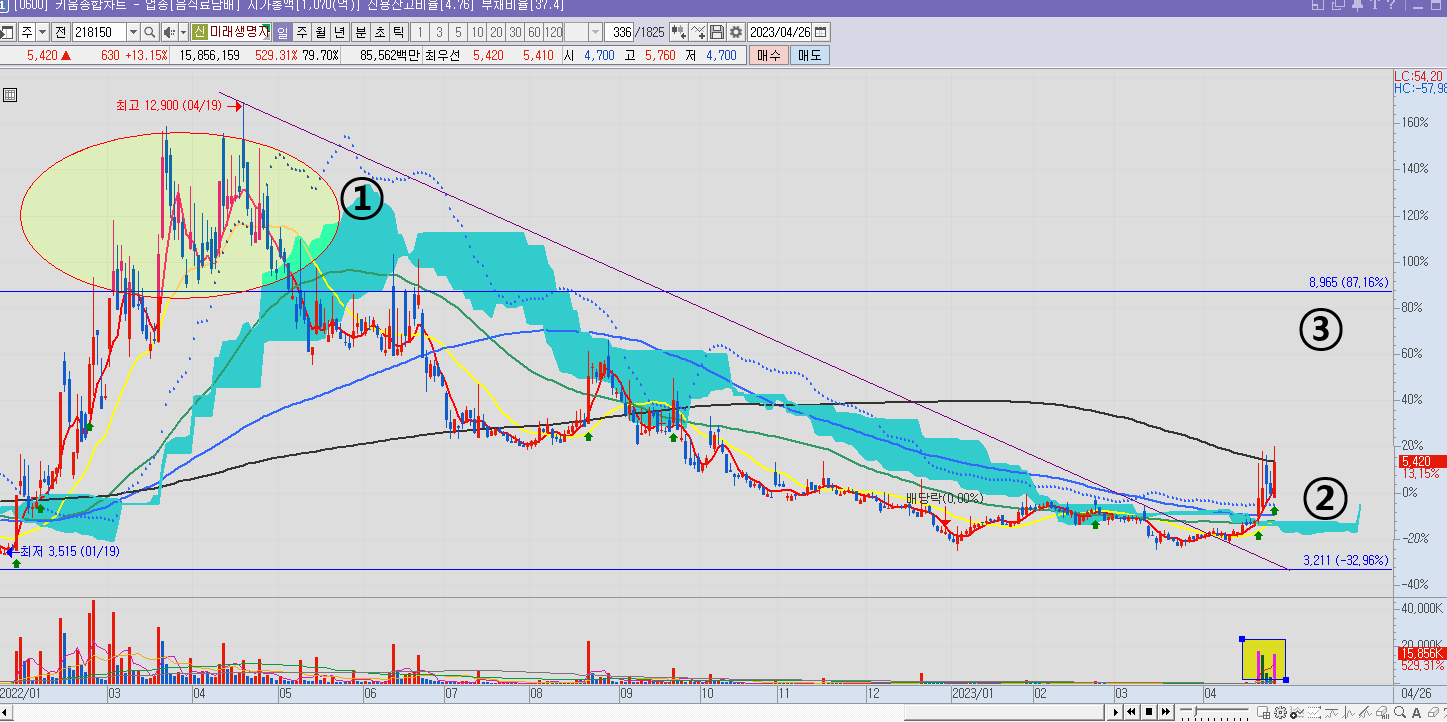This screenshot has width=1447, height=722.
Task: Open the stock code 218150 dropdown arrow
Action: click(x=133, y=32)
